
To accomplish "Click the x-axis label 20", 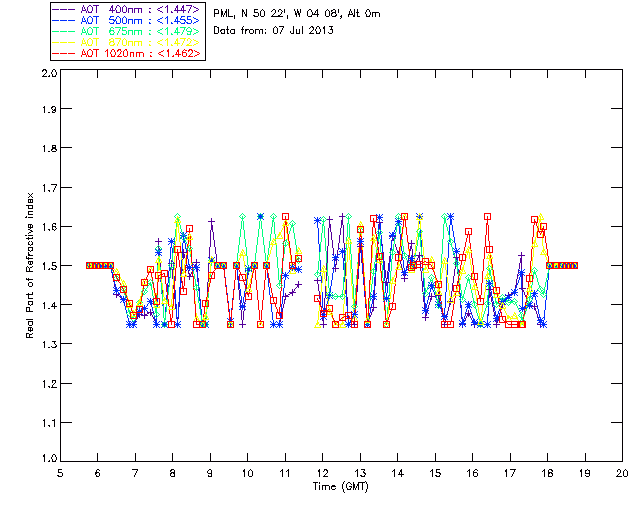I will 622,473.
